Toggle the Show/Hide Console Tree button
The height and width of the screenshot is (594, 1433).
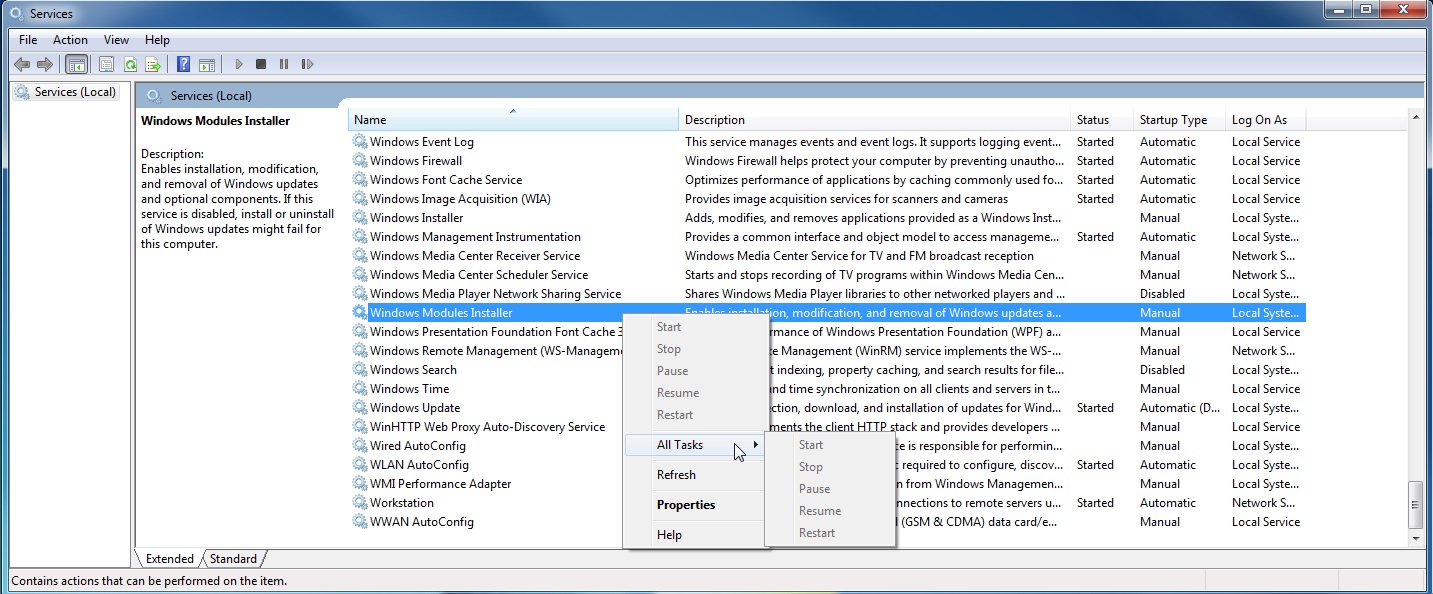coord(76,65)
